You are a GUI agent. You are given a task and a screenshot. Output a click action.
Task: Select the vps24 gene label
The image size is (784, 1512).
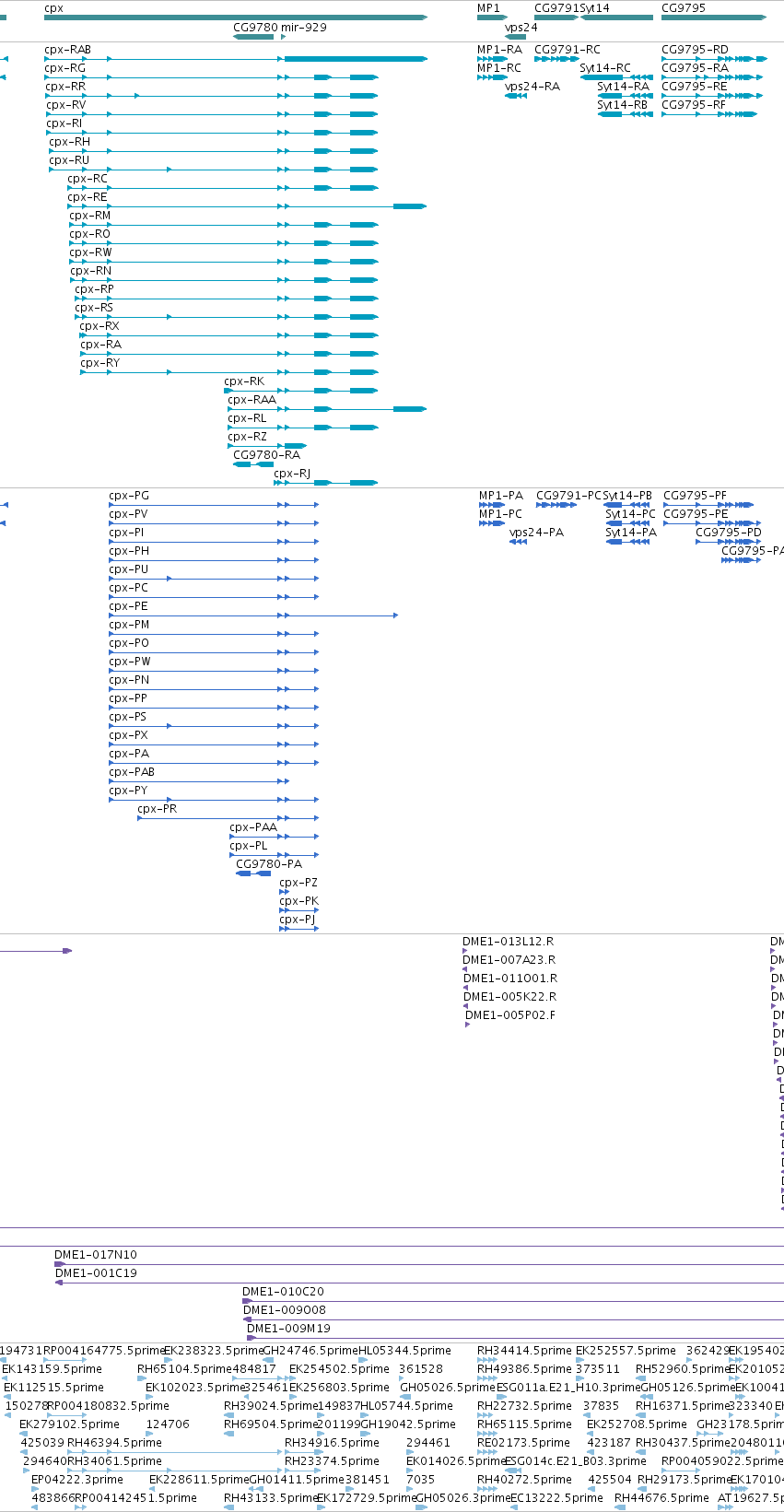(521, 28)
